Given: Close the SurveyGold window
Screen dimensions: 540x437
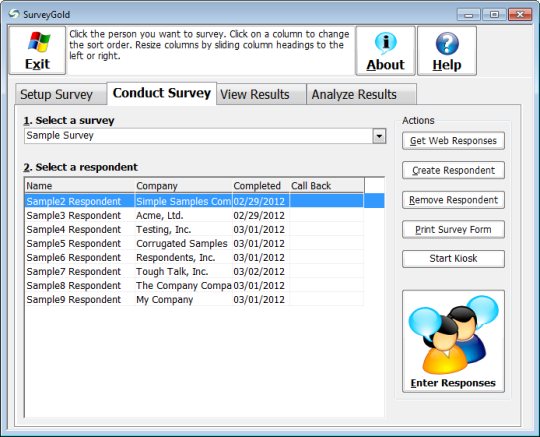Looking at the screenshot, I should (520, 14).
